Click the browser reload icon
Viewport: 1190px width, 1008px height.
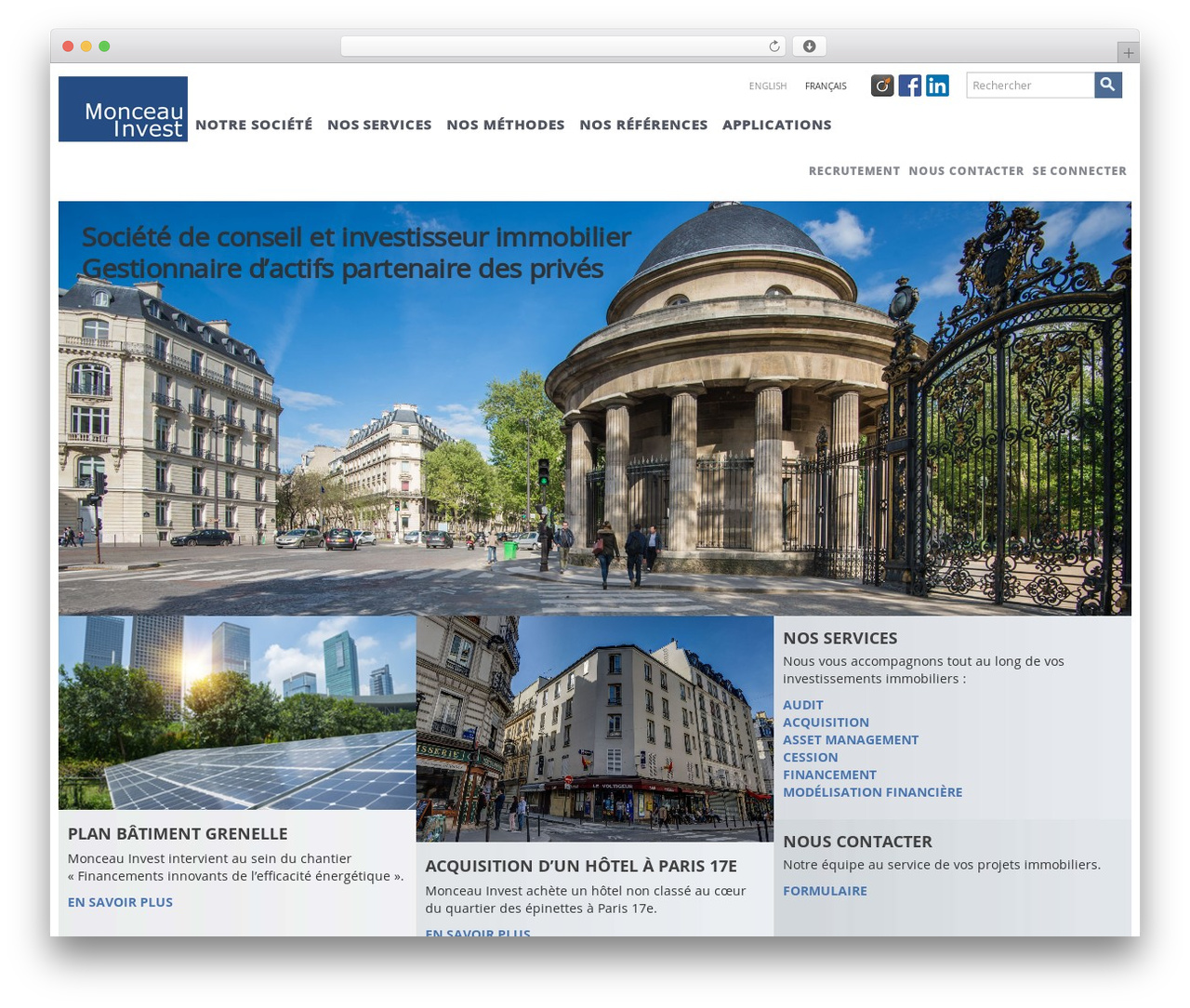tap(773, 46)
